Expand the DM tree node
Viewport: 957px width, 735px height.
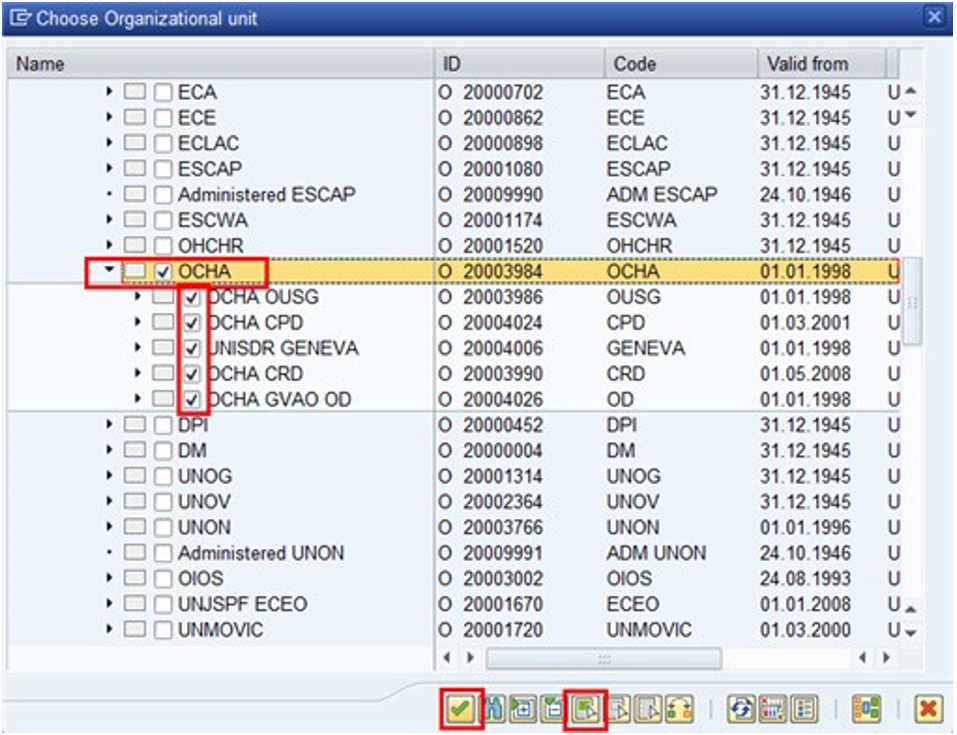[x=109, y=449]
